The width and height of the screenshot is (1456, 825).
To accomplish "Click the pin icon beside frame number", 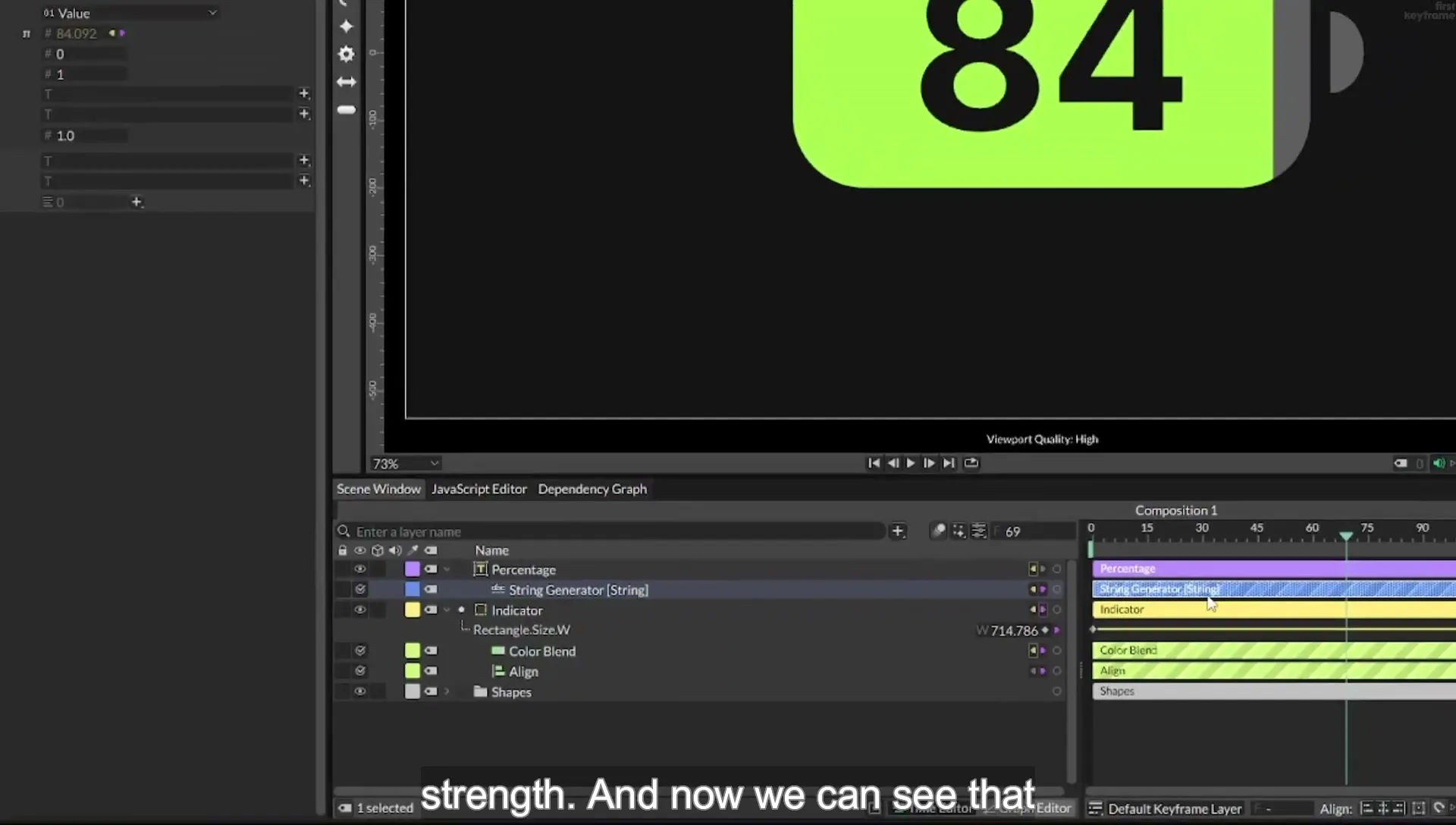I will click(939, 531).
